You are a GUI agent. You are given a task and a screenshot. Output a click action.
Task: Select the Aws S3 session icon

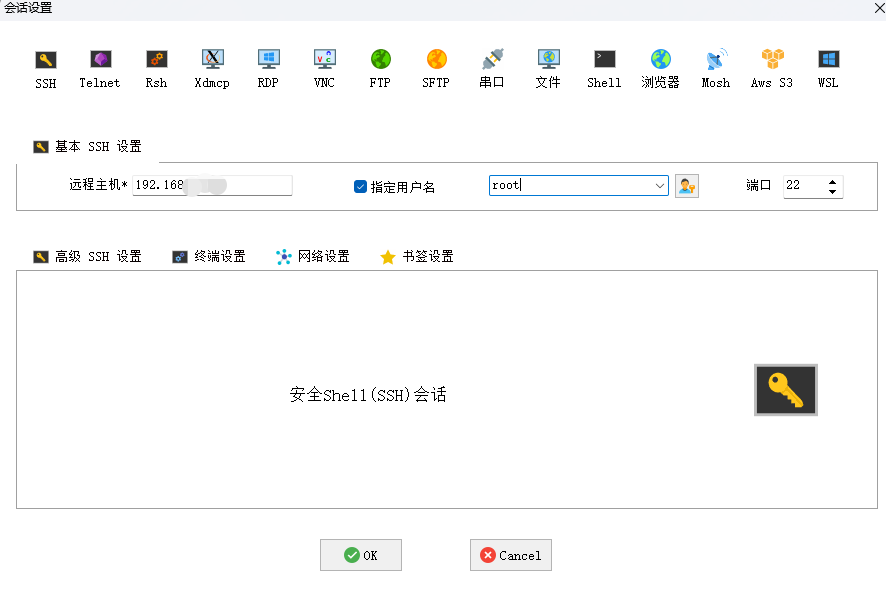coord(772,69)
